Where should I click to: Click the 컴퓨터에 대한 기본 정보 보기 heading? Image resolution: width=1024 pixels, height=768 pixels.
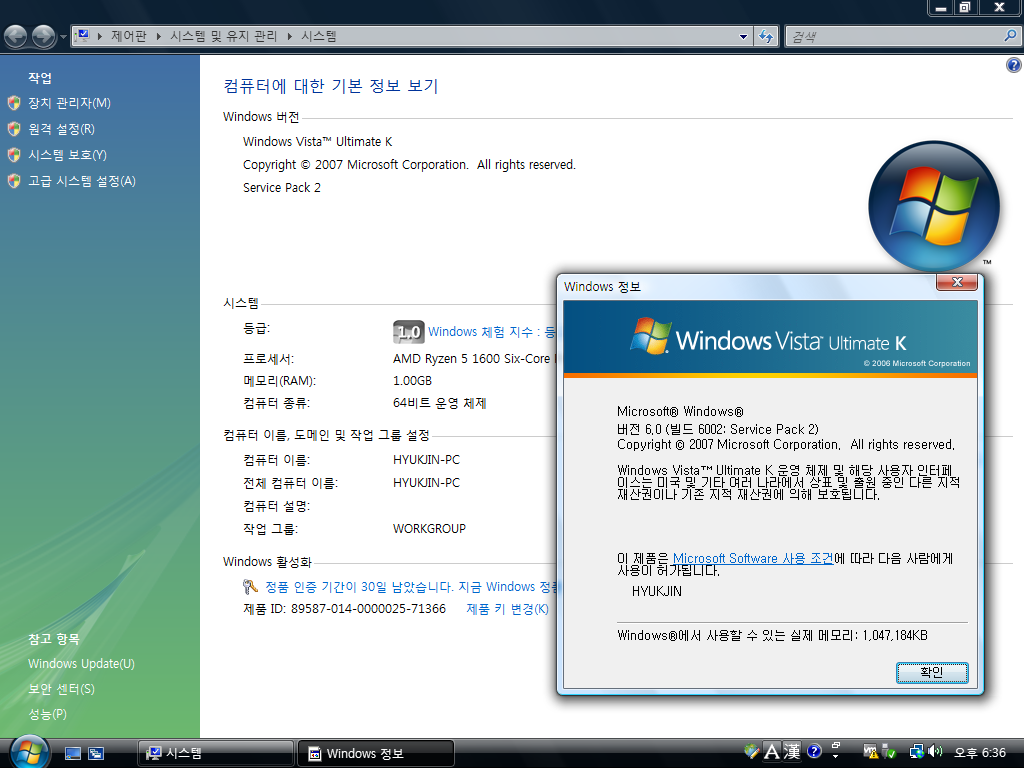point(330,86)
